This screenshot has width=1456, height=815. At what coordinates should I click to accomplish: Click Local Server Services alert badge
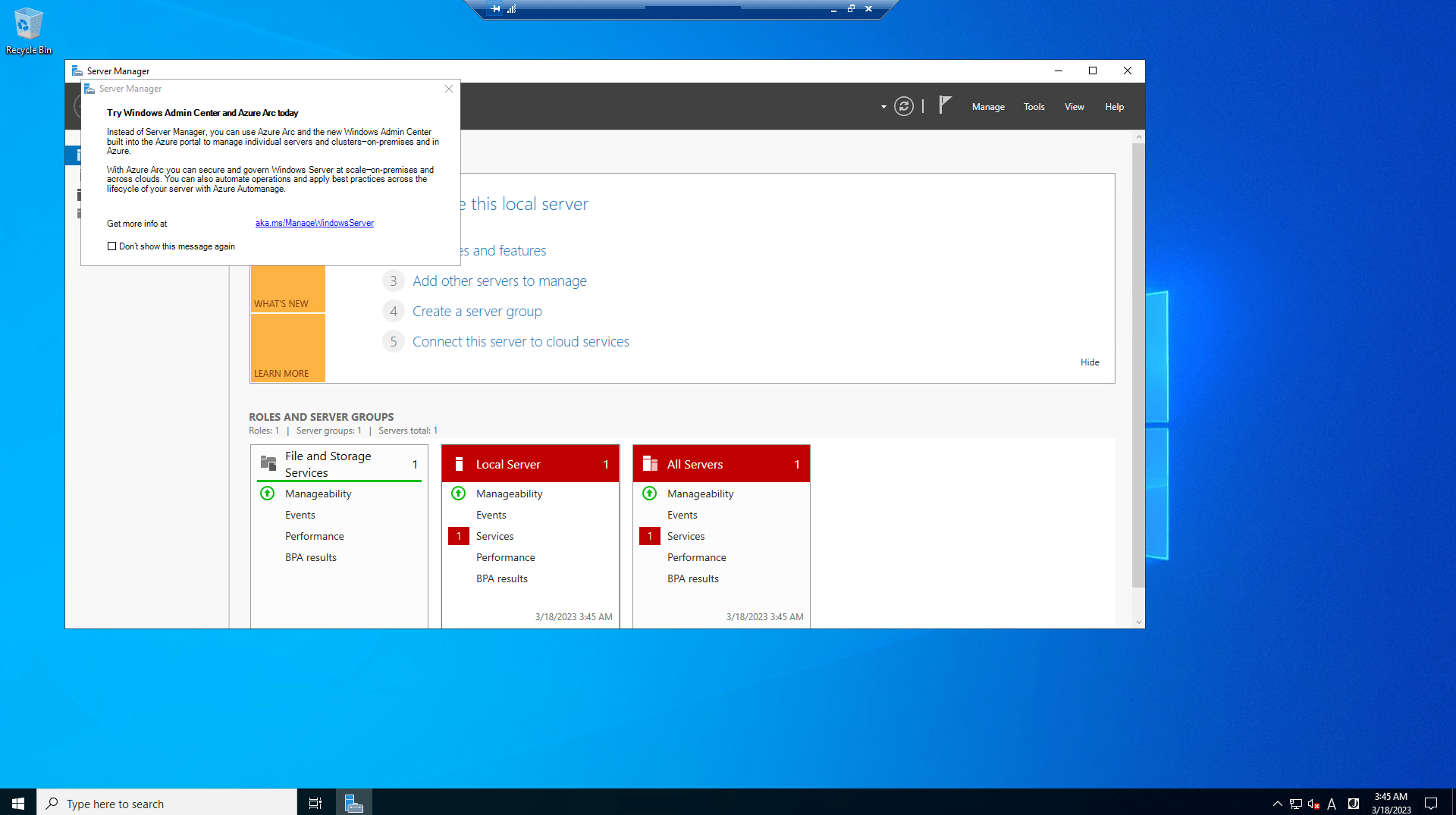tap(459, 536)
